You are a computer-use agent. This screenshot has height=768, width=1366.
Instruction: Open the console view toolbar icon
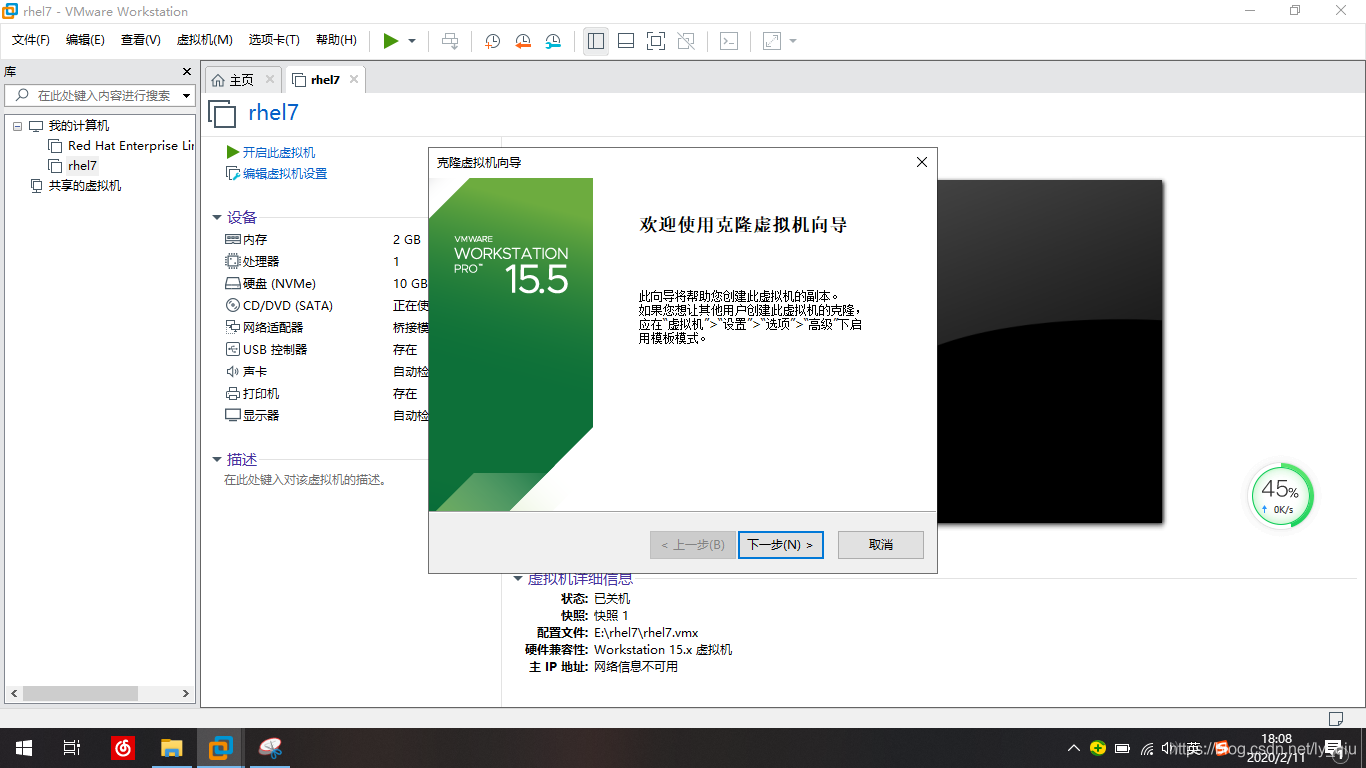730,41
